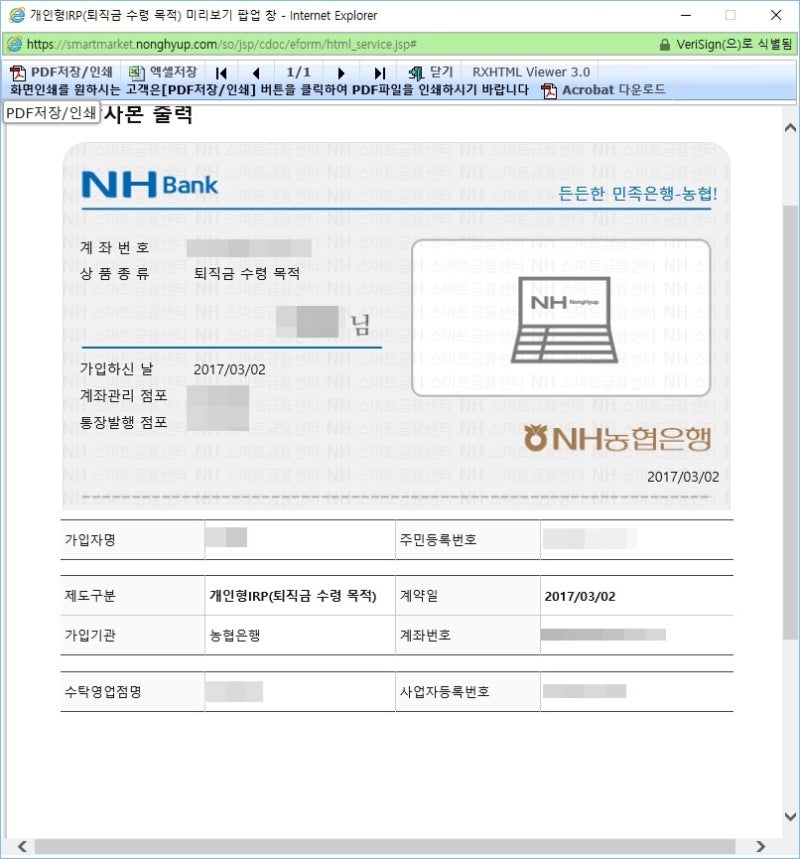Click the 통장발행 점포 label
This screenshot has width=800, height=859.
(124, 422)
